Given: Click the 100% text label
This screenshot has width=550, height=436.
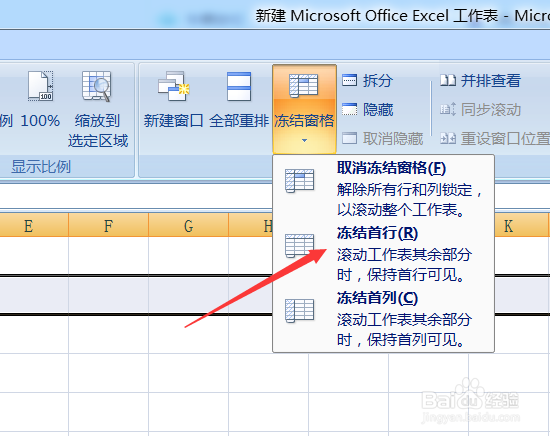Looking at the screenshot, I should click(40, 121).
